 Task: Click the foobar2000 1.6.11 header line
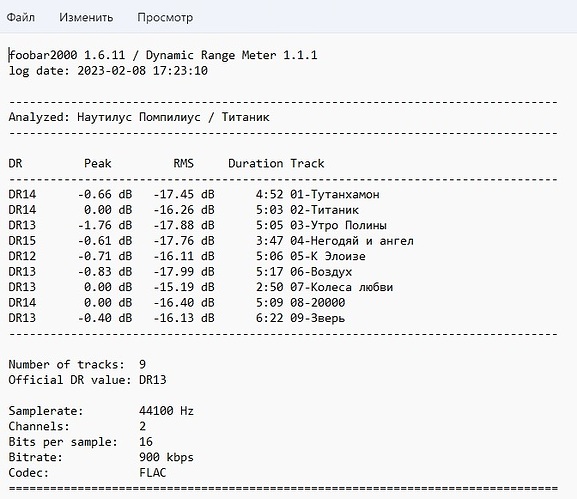(x=163, y=55)
